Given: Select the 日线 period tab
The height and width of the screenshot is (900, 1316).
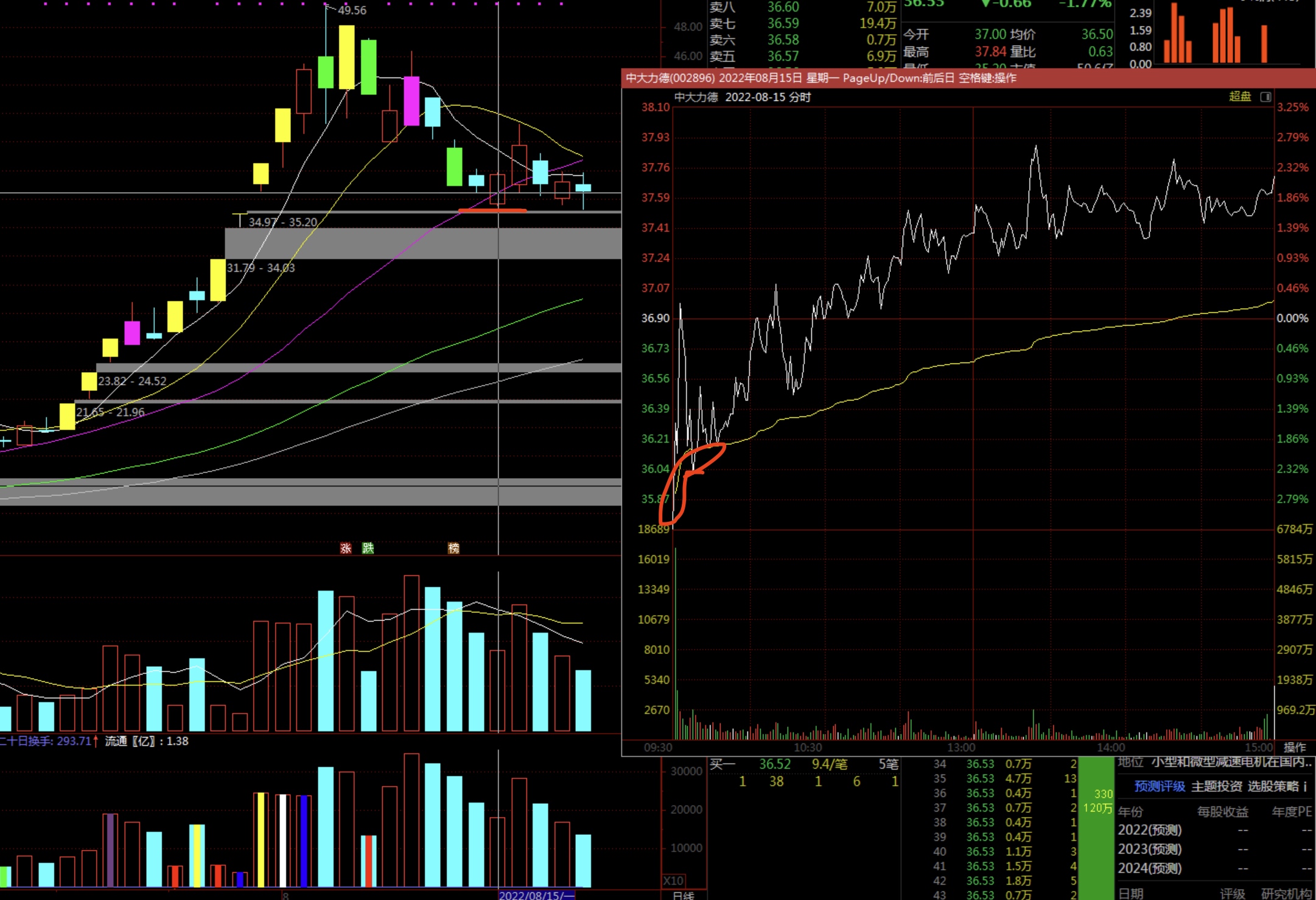Looking at the screenshot, I should 683,895.
